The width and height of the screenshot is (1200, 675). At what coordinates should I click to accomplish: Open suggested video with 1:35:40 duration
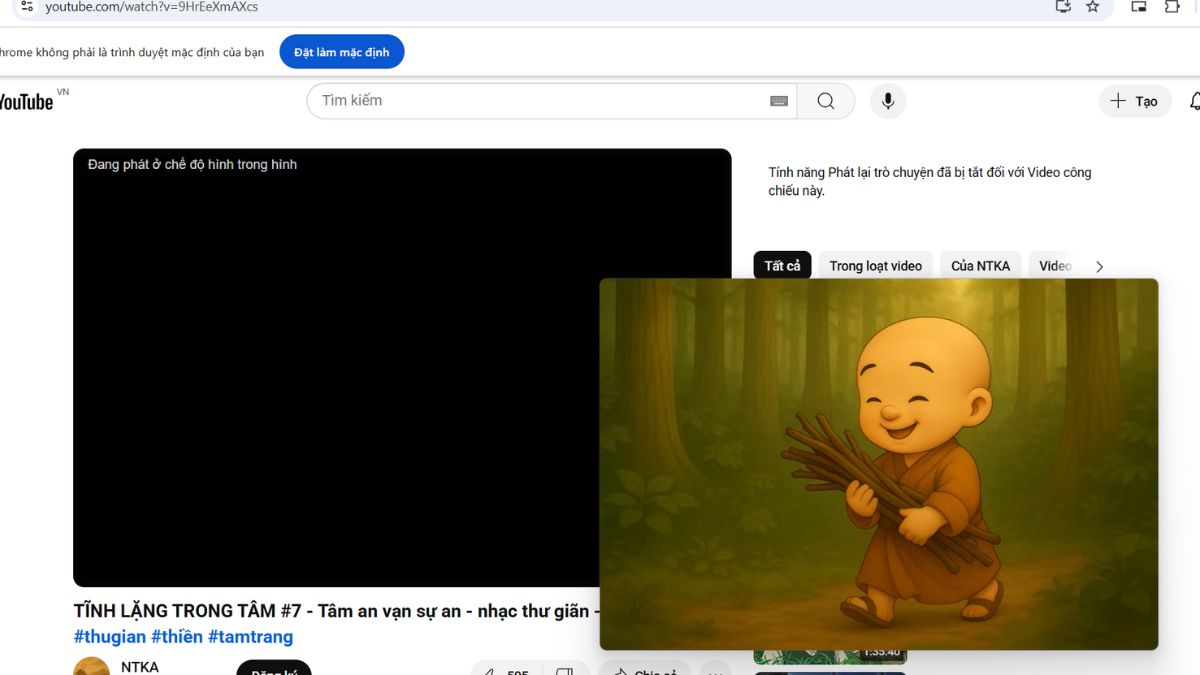pyautogui.click(x=830, y=657)
